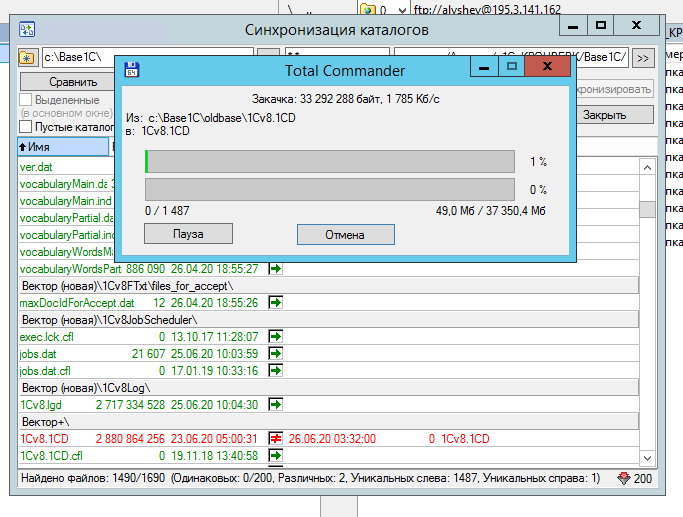Click the Сравнить button
Image resolution: width=683 pixels, height=517 pixels.
(68, 82)
